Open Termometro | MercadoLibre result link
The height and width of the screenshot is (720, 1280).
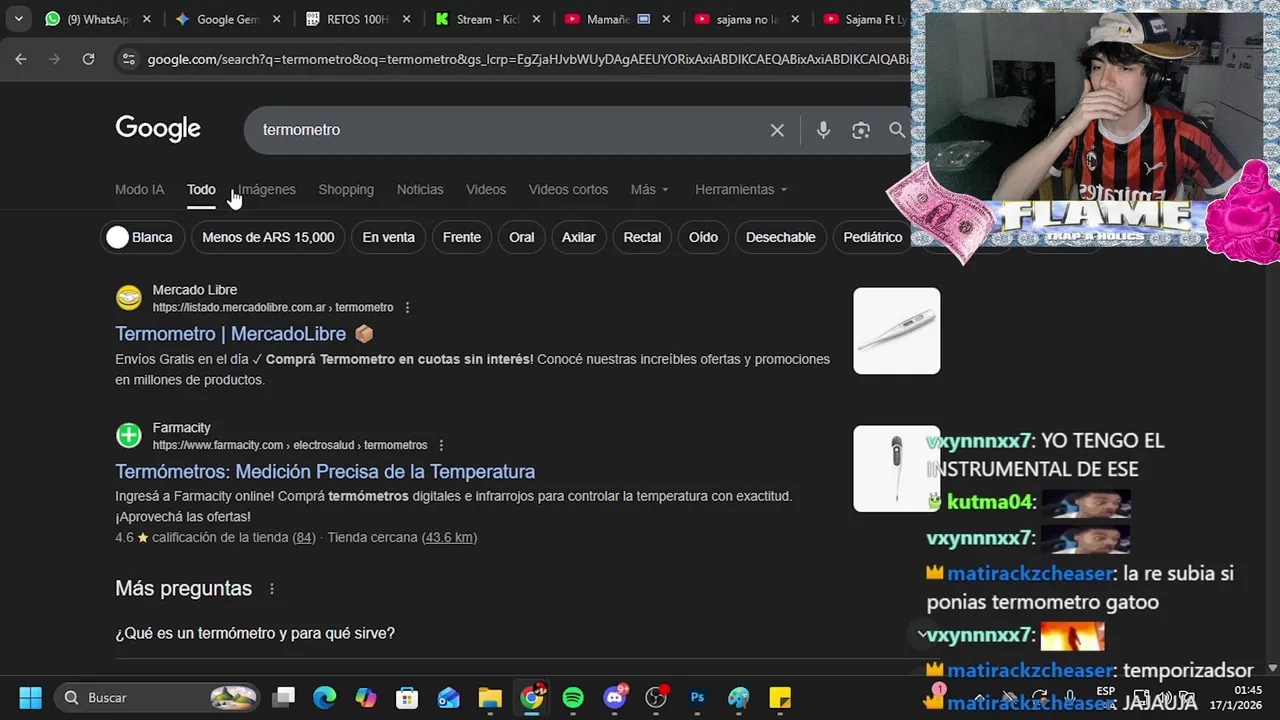[231, 334]
